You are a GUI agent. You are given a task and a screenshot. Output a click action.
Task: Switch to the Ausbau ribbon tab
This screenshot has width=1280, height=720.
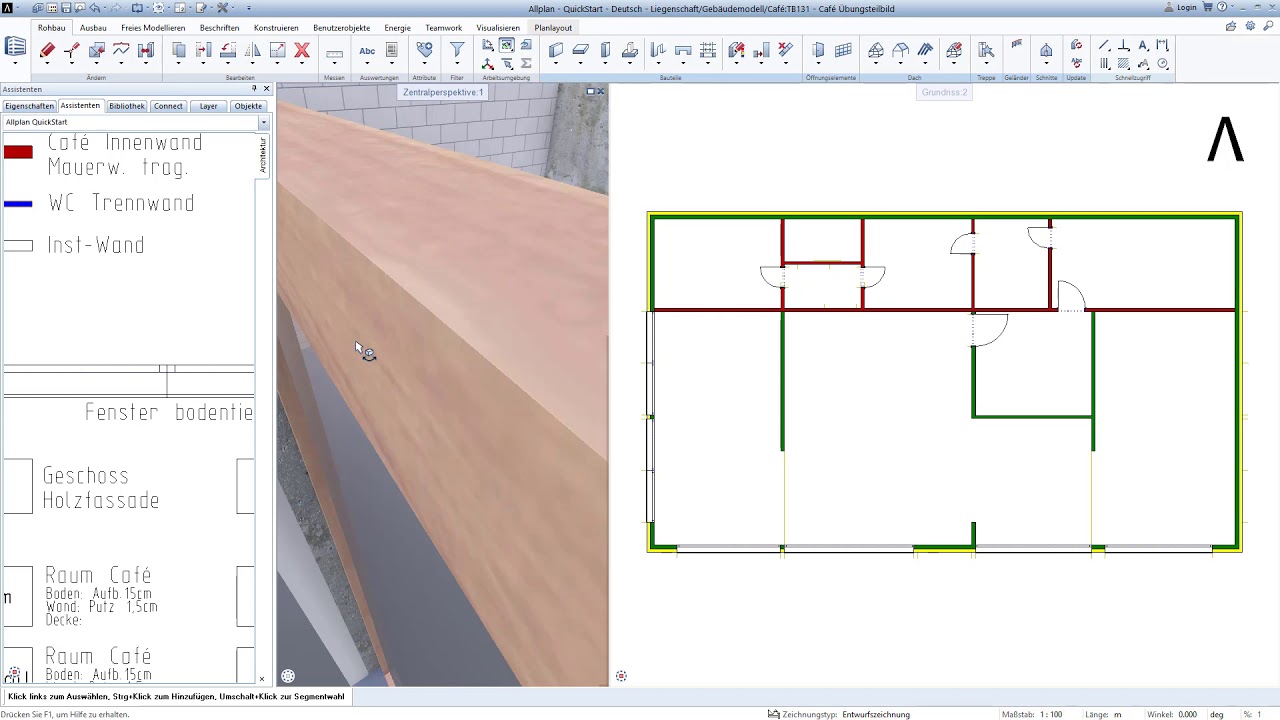(93, 28)
